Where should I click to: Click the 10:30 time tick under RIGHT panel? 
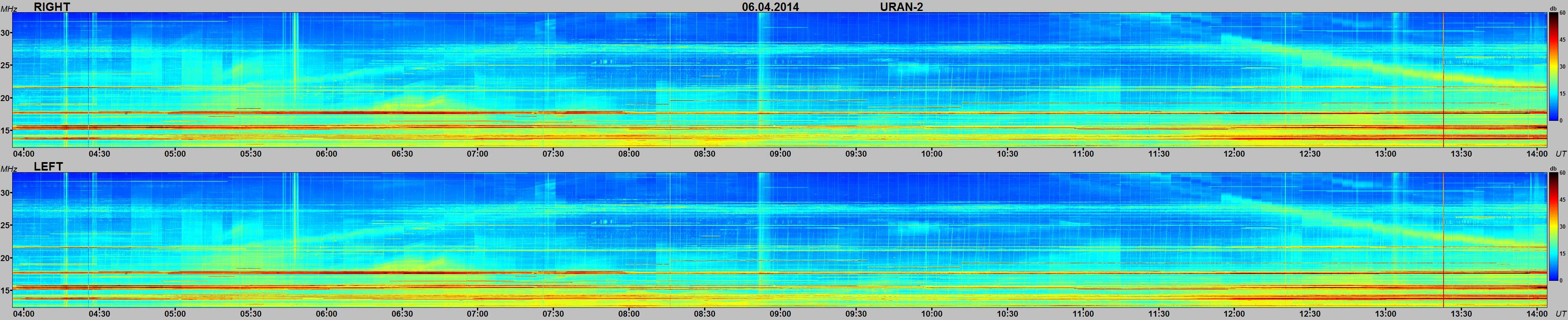1007,154
